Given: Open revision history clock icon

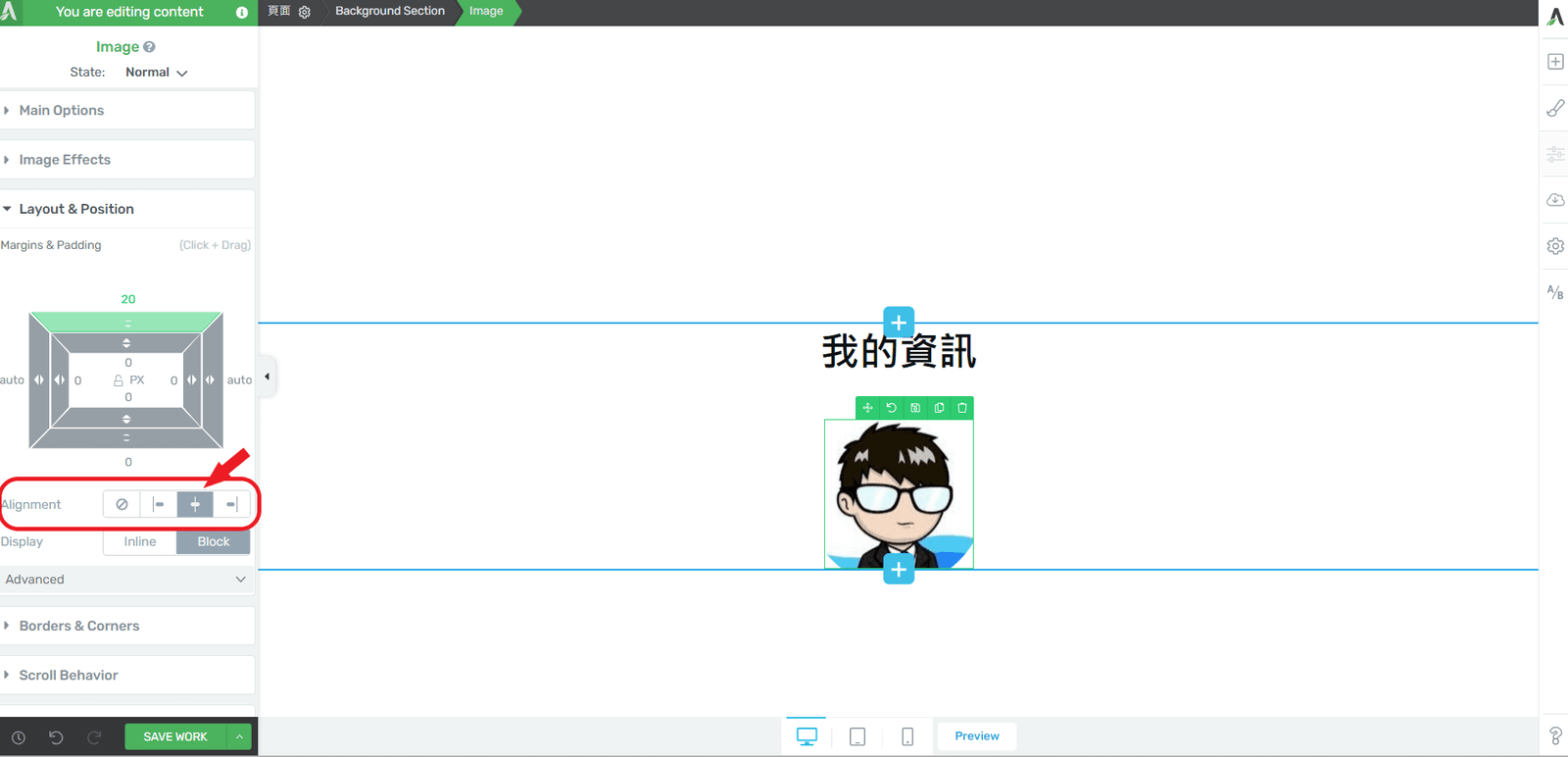Looking at the screenshot, I should (x=19, y=737).
